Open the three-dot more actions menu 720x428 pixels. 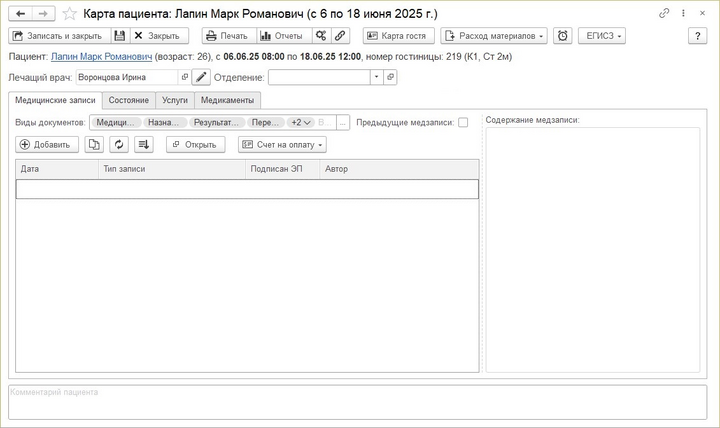(683, 13)
